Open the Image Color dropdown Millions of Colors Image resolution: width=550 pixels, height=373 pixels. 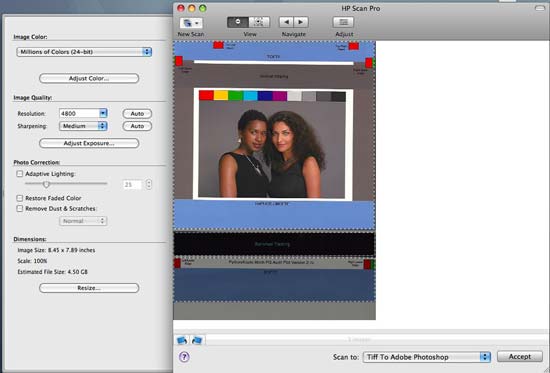(84, 52)
